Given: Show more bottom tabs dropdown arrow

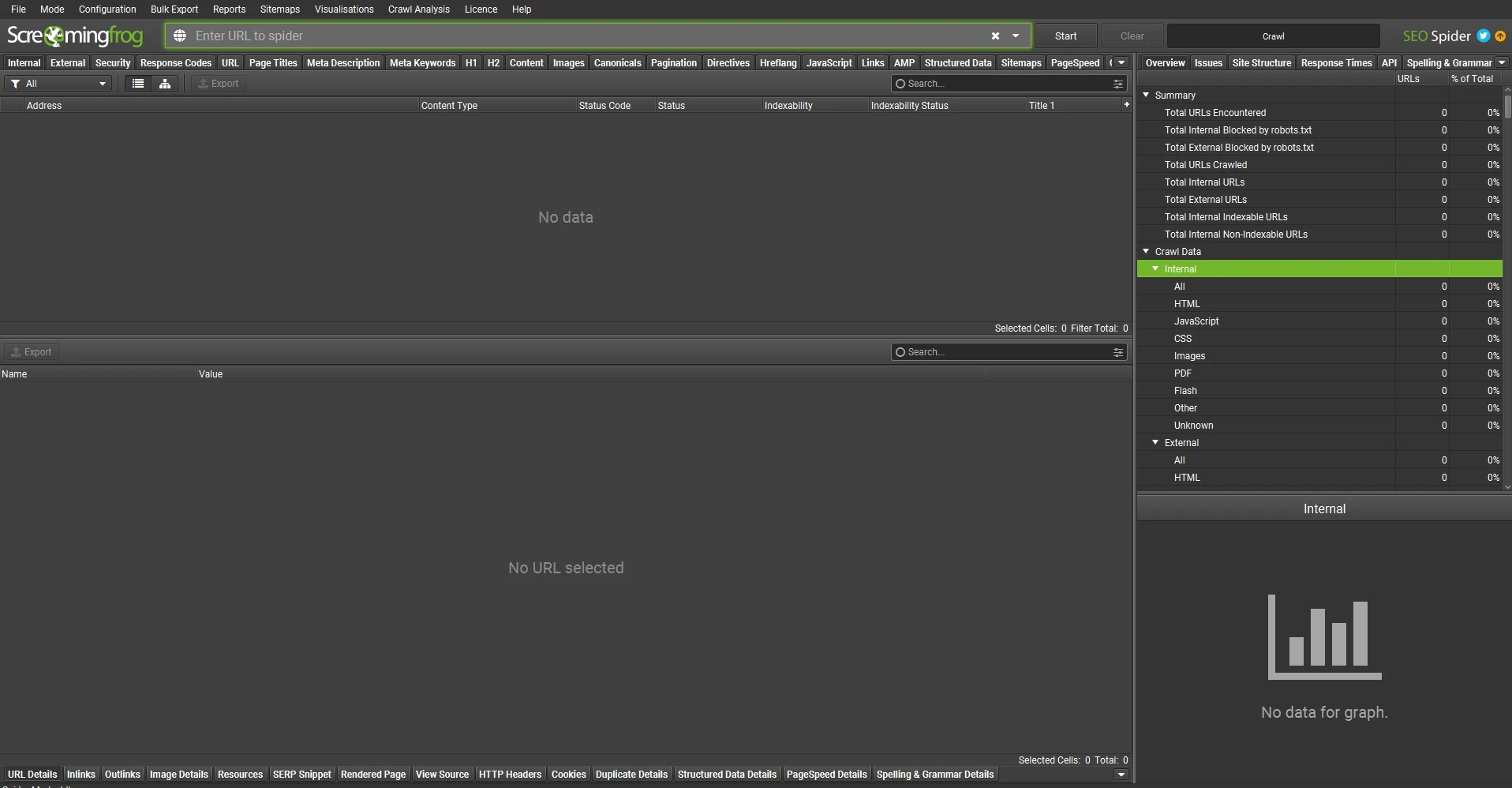Looking at the screenshot, I should [1121, 775].
